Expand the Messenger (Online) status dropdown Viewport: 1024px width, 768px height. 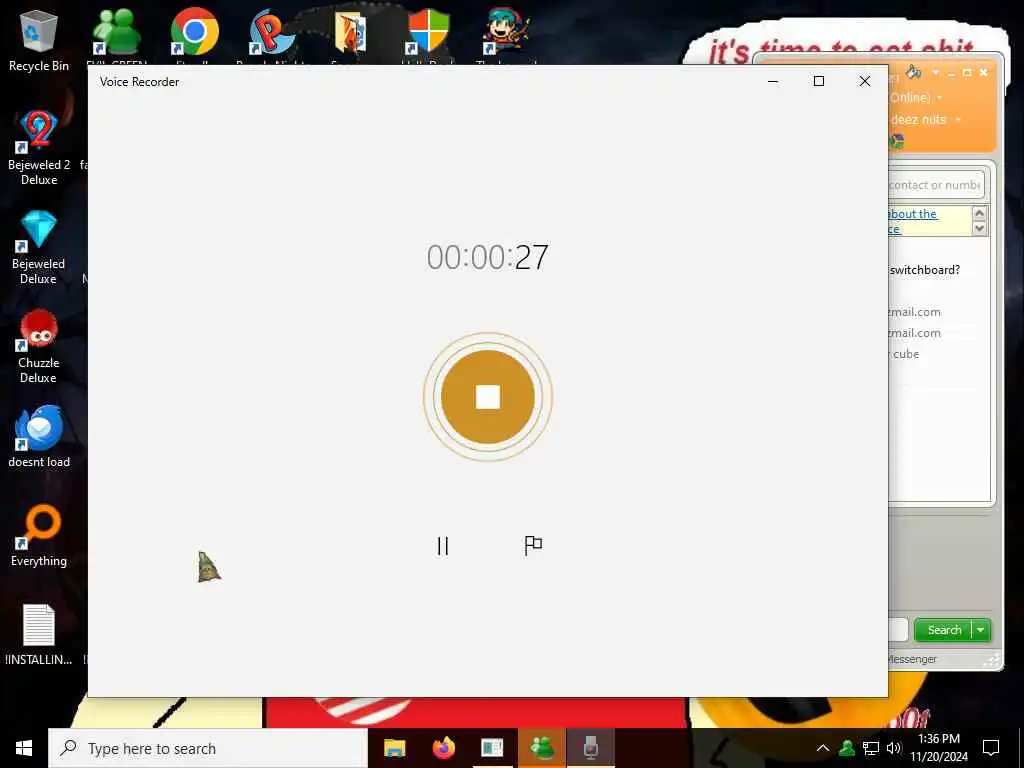point(940,98)
